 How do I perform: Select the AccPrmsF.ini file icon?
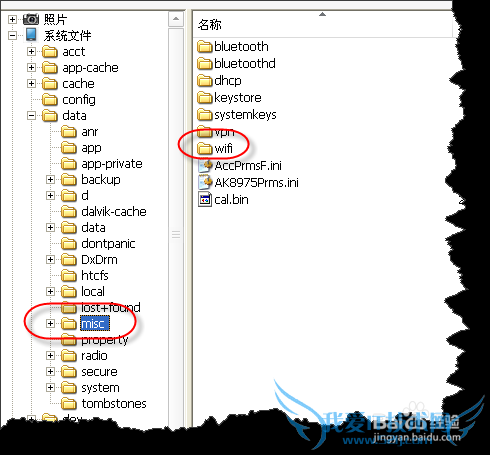tap(205, 165)
